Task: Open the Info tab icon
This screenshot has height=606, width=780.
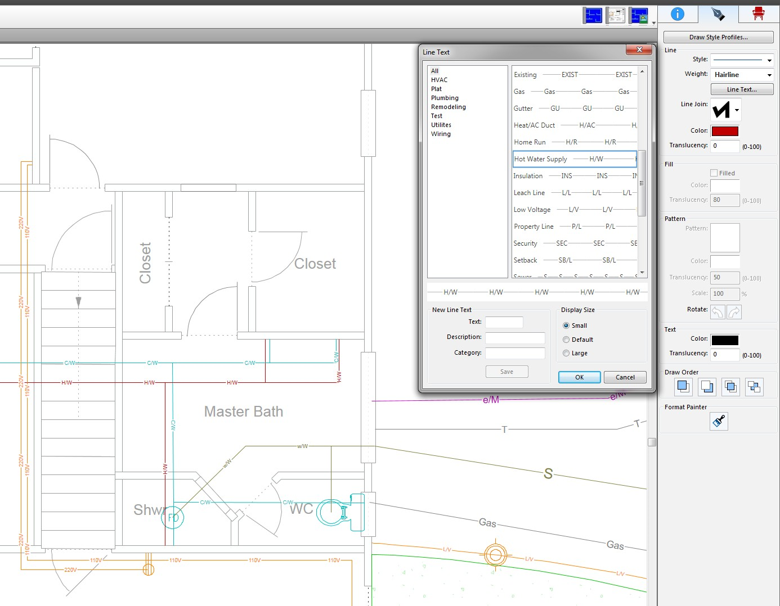Action: [678, 14]
